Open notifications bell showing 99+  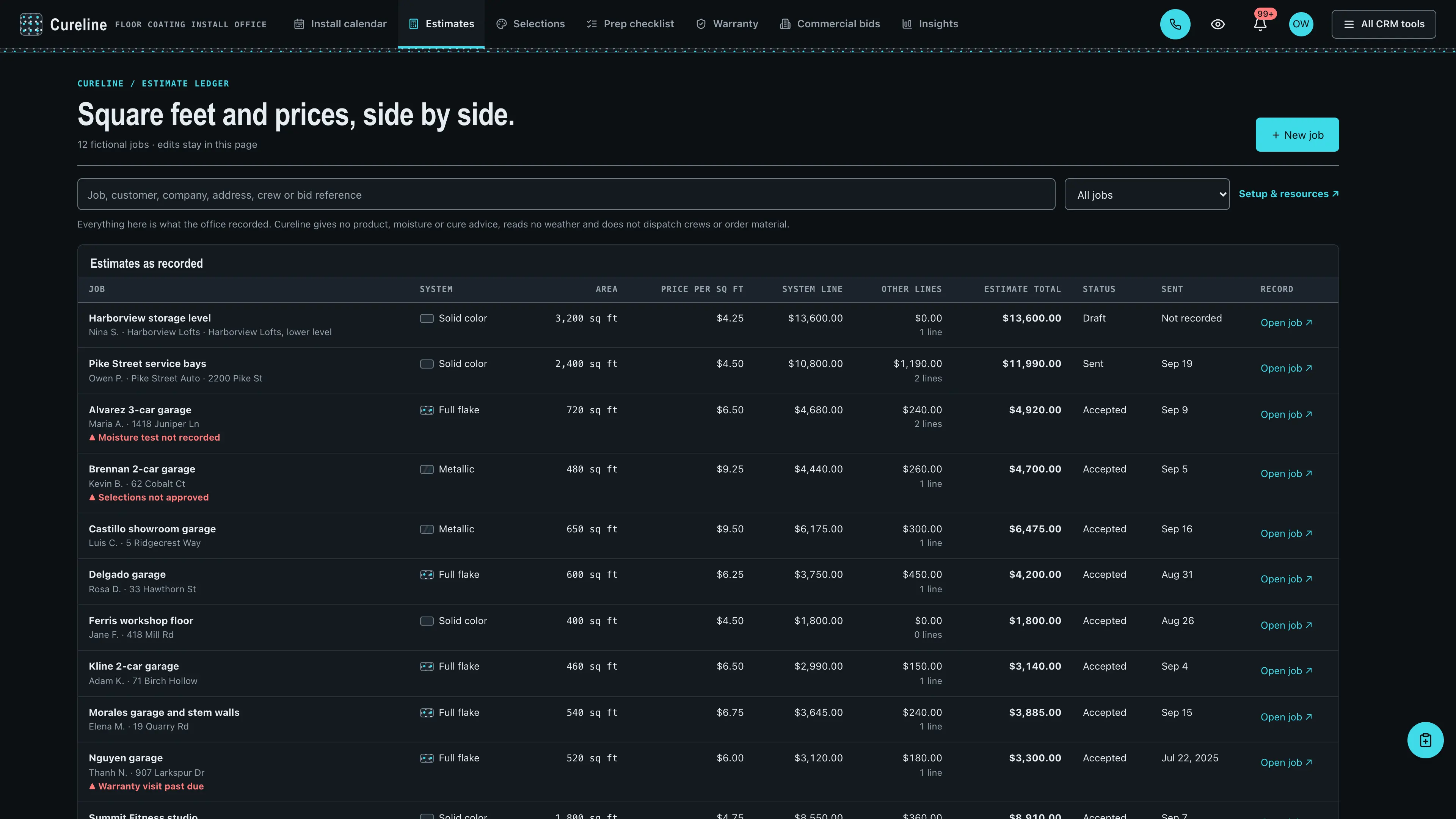pos(1260,24)
